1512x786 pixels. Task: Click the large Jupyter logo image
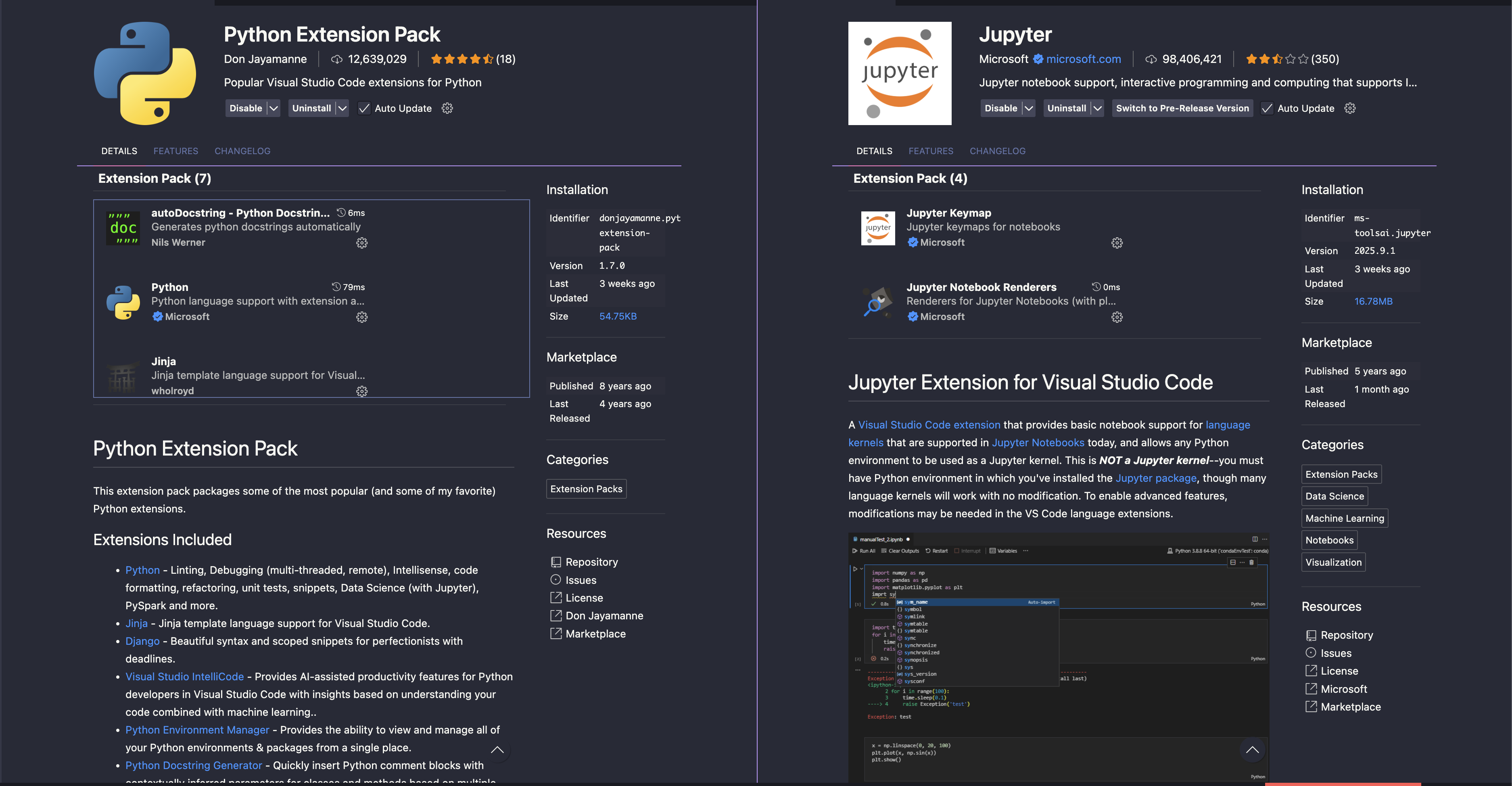899,73
